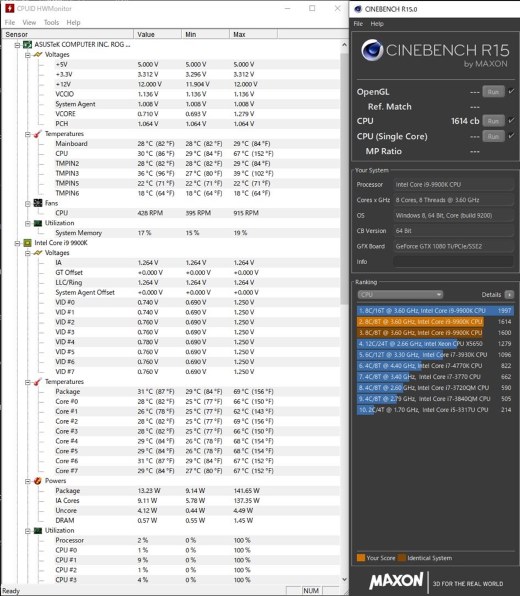
Task: Toggle the CPU (Single Core) test checkmark
Action: [511, 136]
